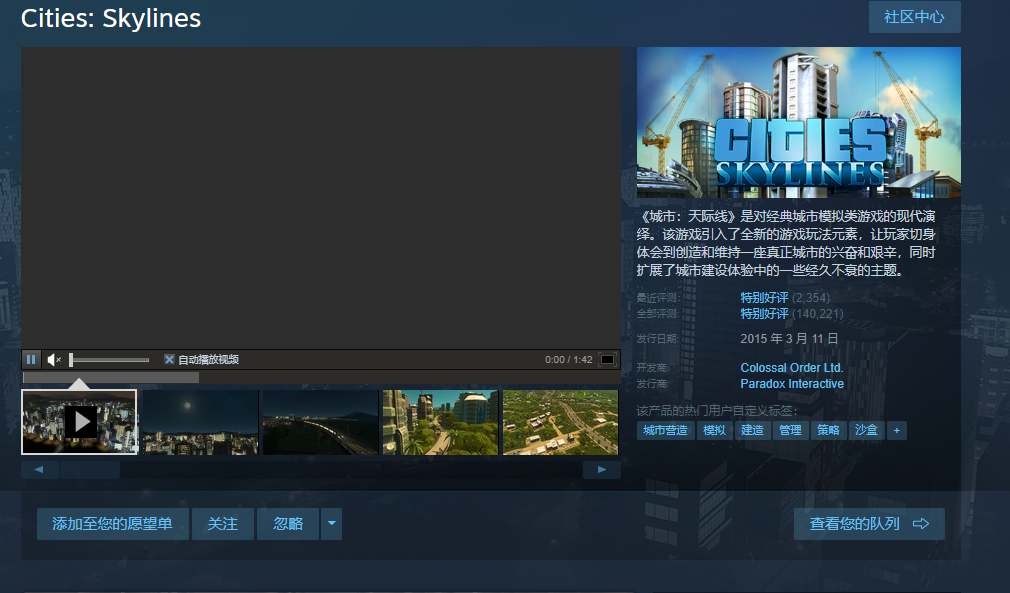Click the 忽略 ignore button

point(288,524)
